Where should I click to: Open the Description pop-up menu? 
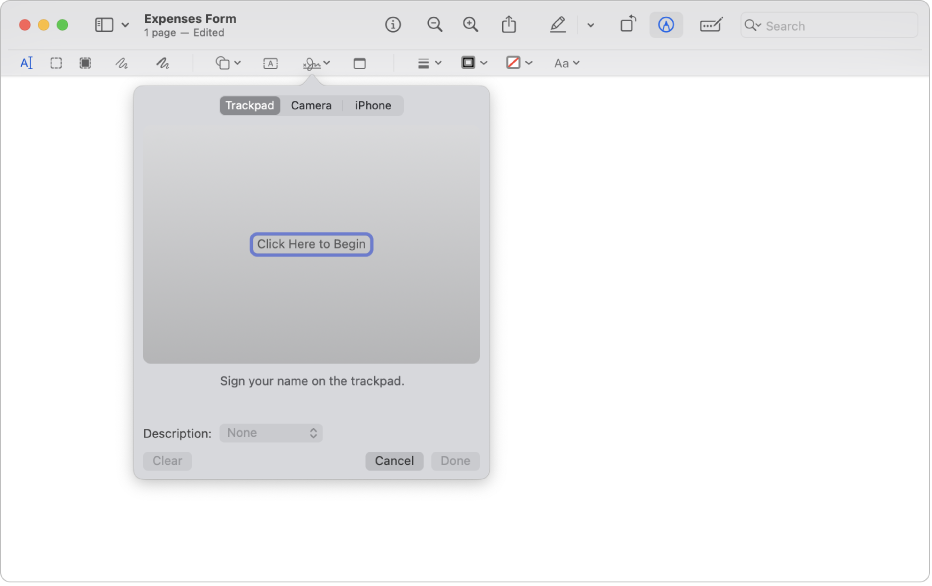271,433
